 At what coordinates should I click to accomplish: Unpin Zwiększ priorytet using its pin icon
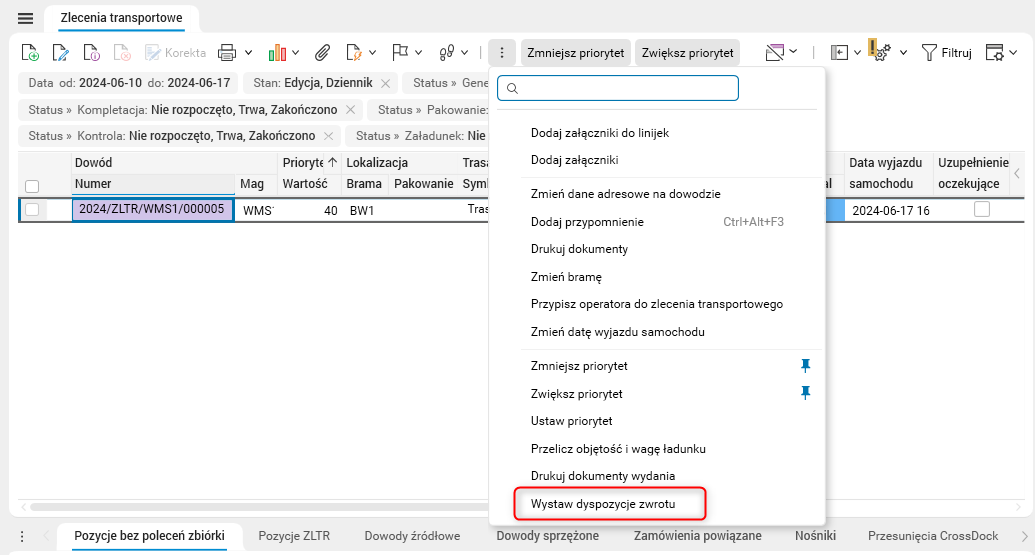[x=805, y=393]
